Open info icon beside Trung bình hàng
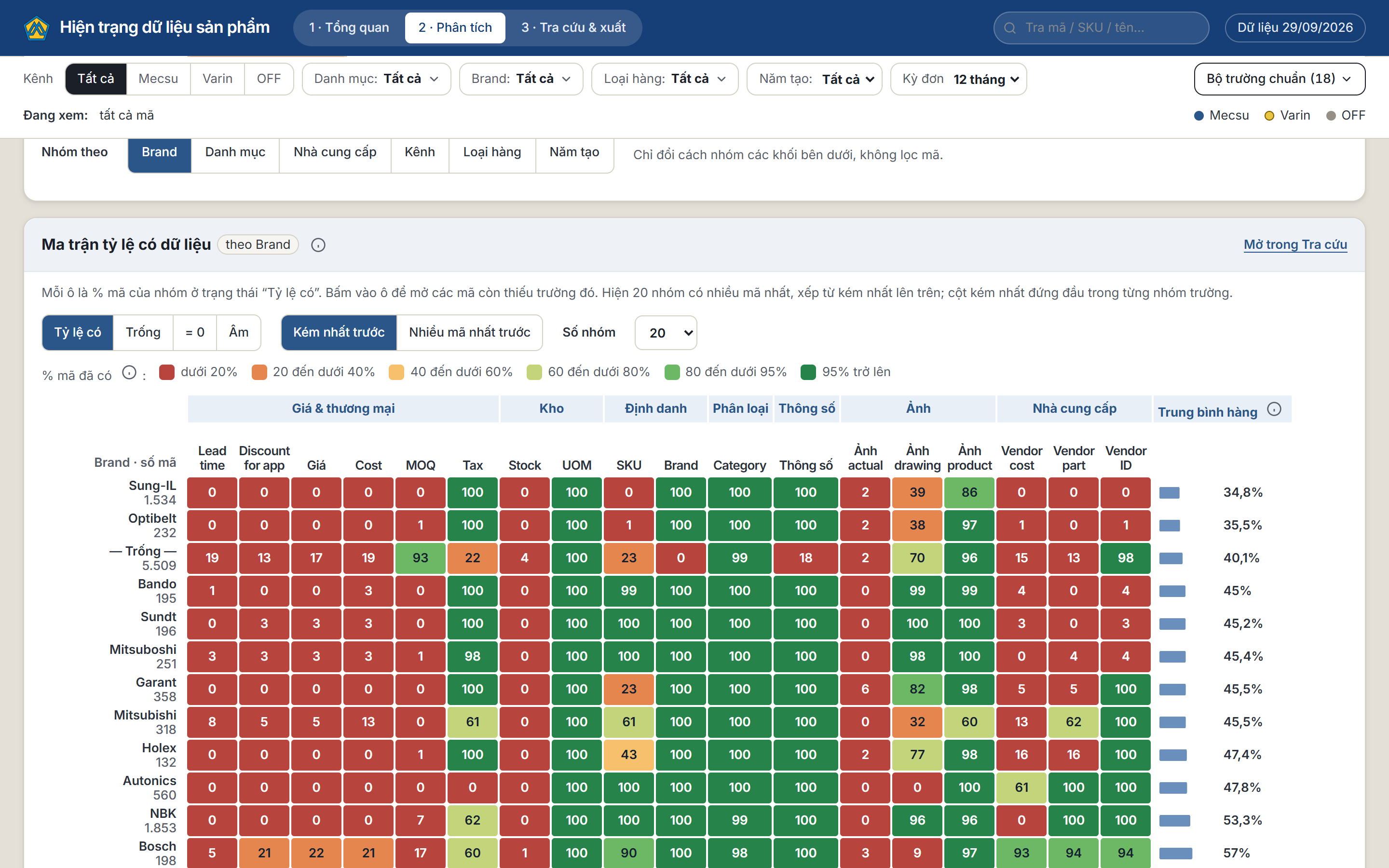This screenshot has width=1389, height=868. [1274, 409]
